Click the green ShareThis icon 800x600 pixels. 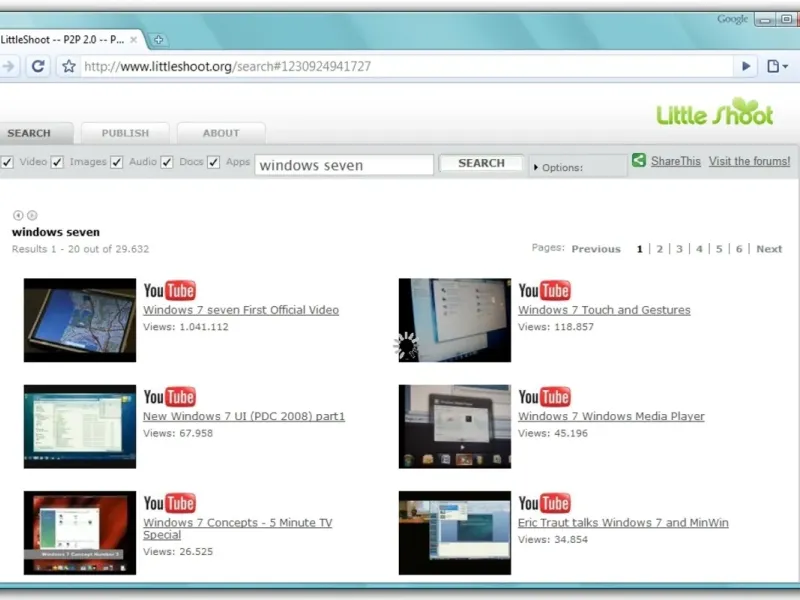pyautogui.click(x=639, y=160)
